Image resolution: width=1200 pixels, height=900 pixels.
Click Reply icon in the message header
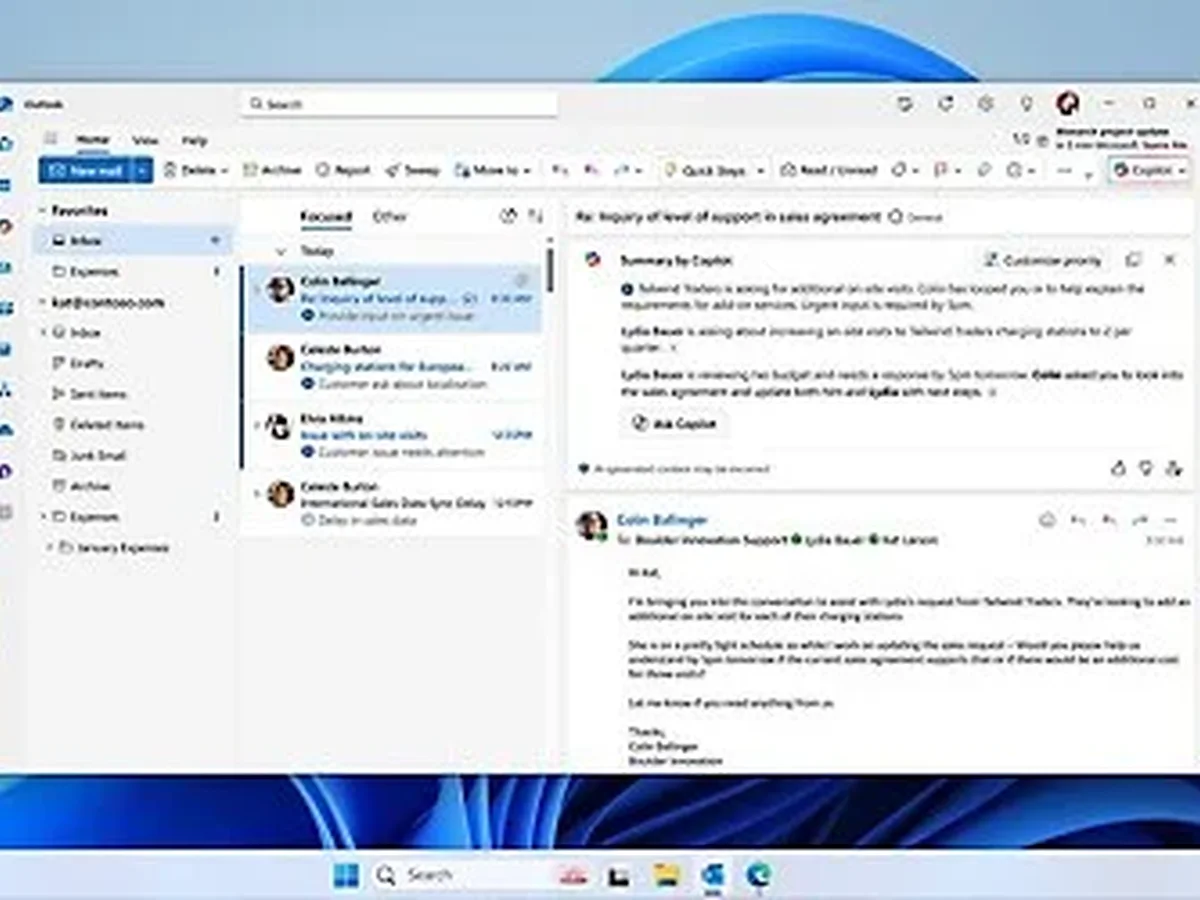click(x=1078, y=520)
